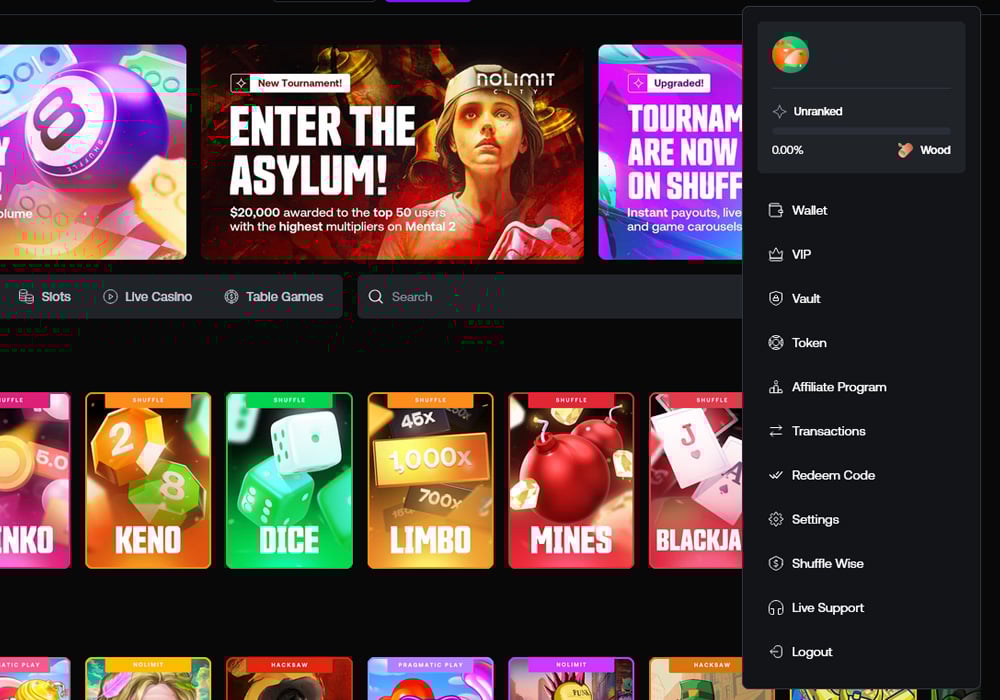Open the Keno game thumbnail
Screen dimensions: 1000x700
(x=148, y=480)
